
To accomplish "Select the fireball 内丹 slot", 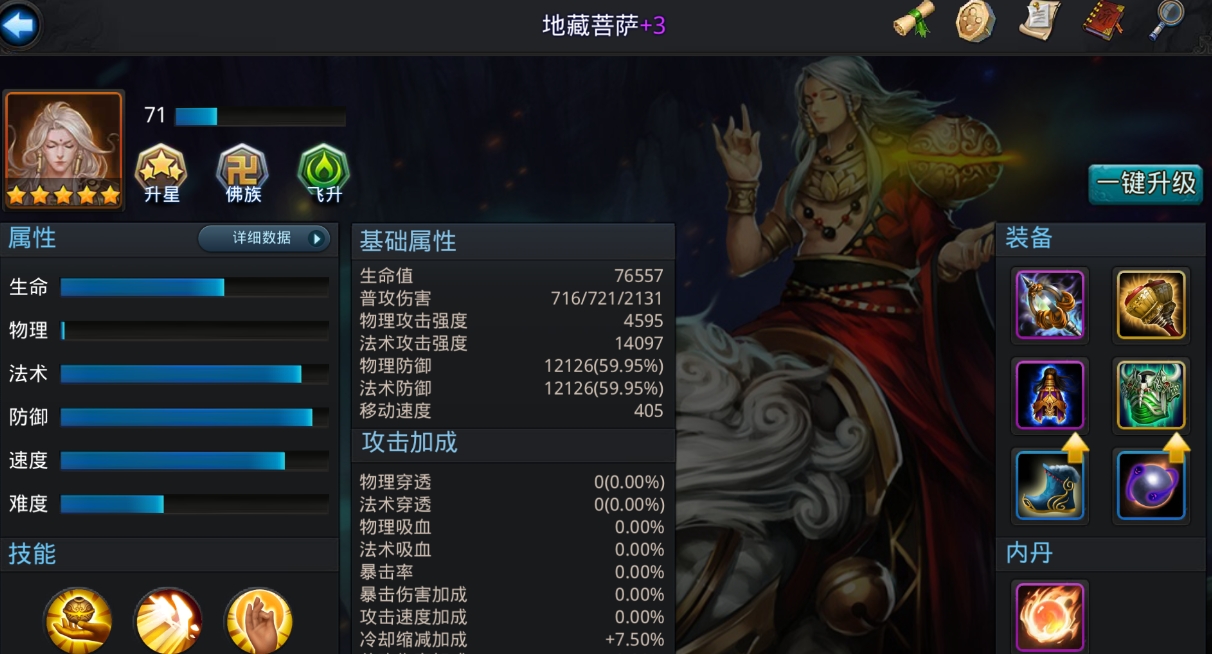I will (1050, 617).
